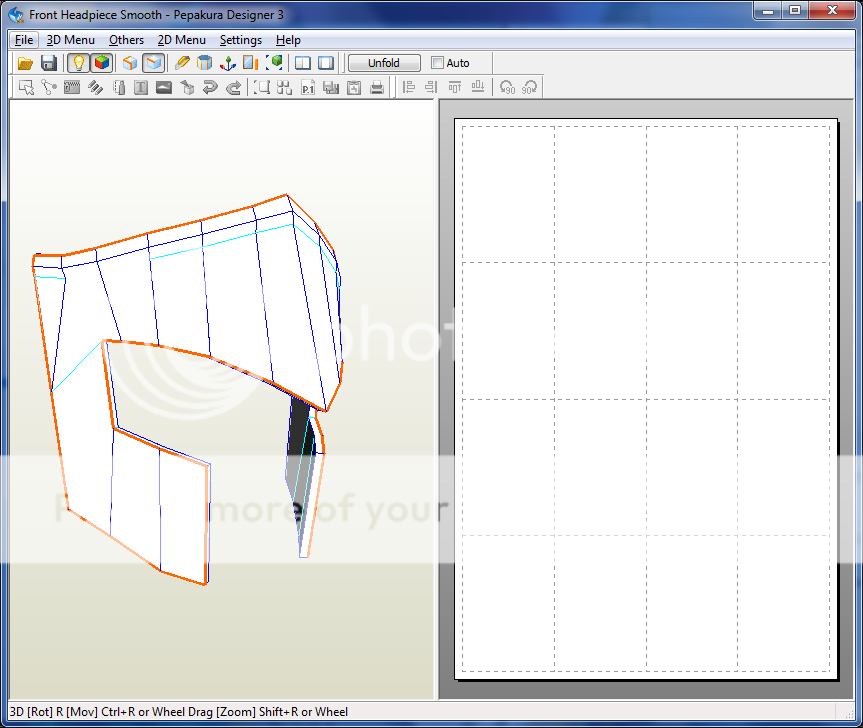Image resolution: width=863 pixels, height=728 pixels.
Task: Click the edge color pencil tool icon
Action: tap(95, 87)
